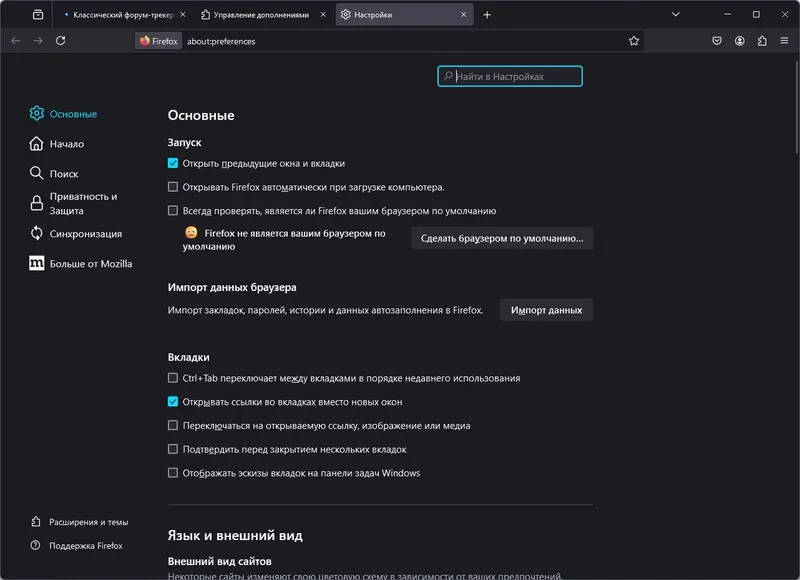Open the Extensions puzzle icon
The image size is (800, 580).
point(762,41)
